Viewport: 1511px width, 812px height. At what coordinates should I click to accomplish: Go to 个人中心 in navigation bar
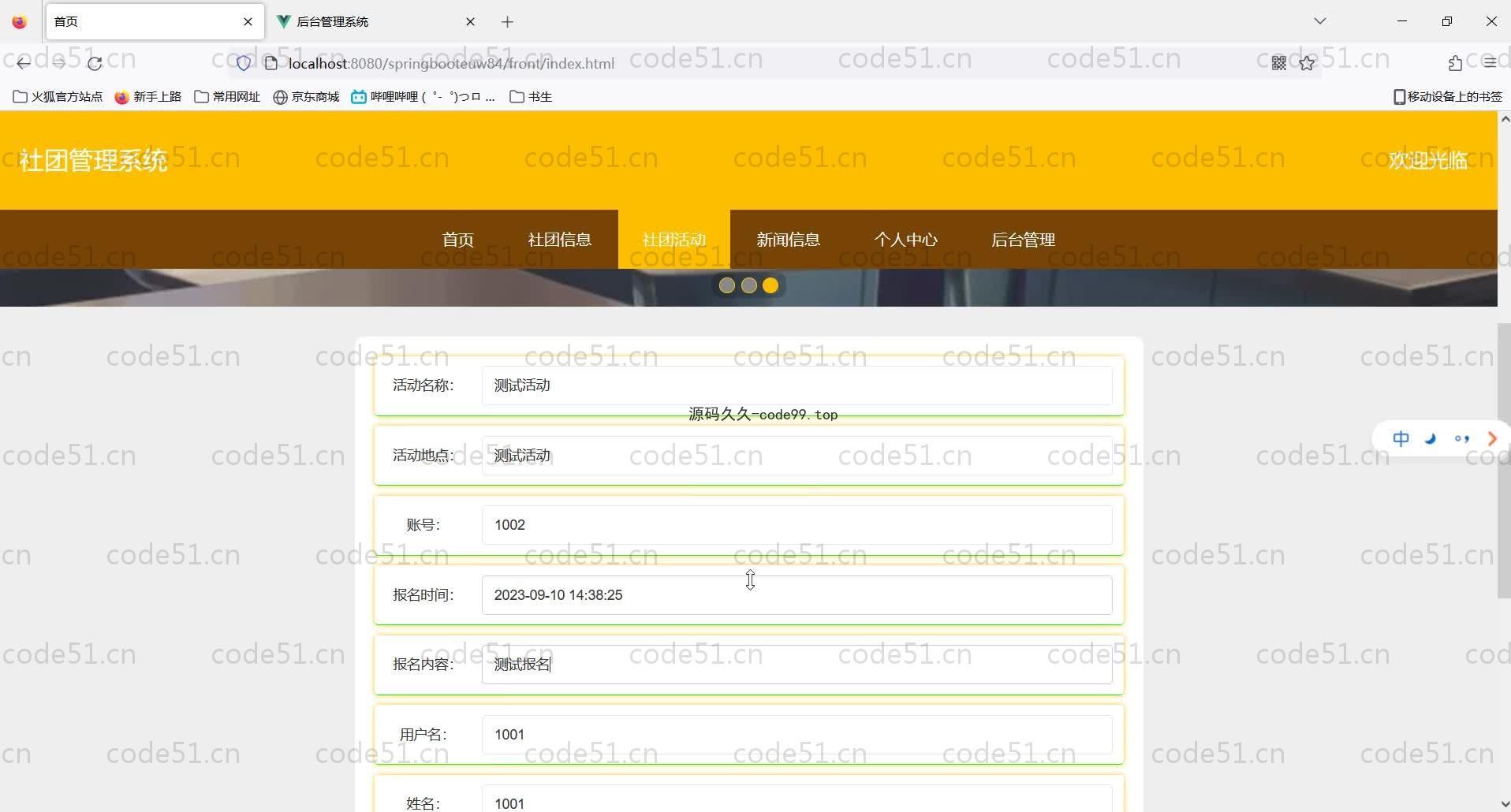(x=905, y=240)
